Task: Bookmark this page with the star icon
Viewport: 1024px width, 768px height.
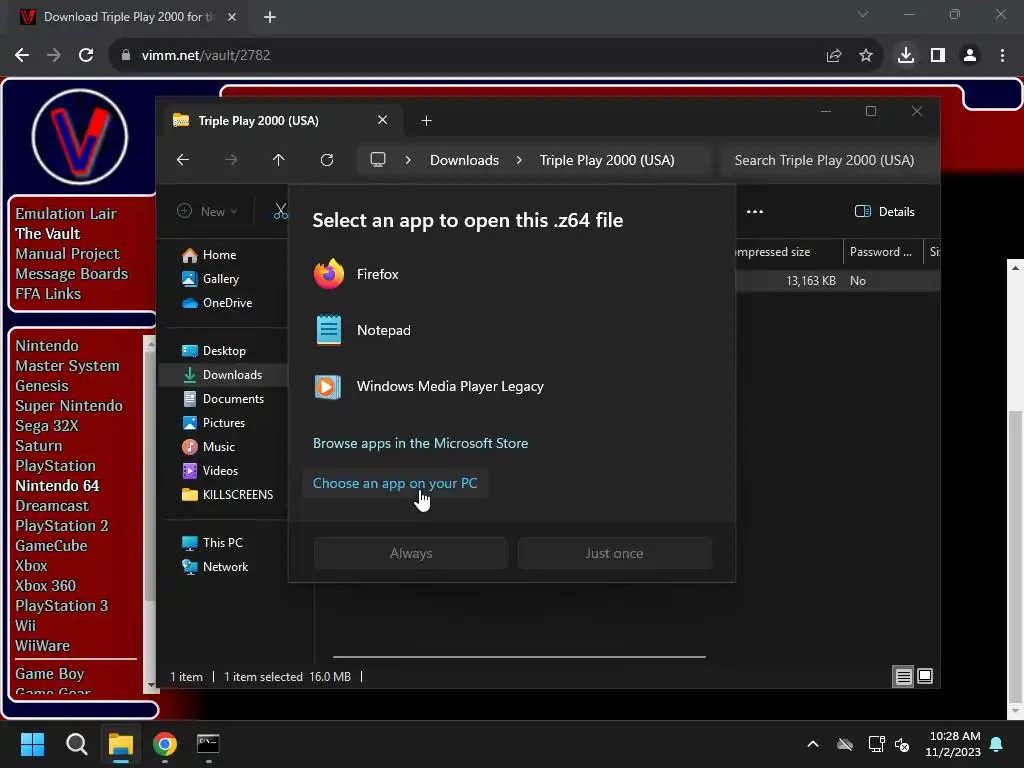Action: click(x=866, y=56)
